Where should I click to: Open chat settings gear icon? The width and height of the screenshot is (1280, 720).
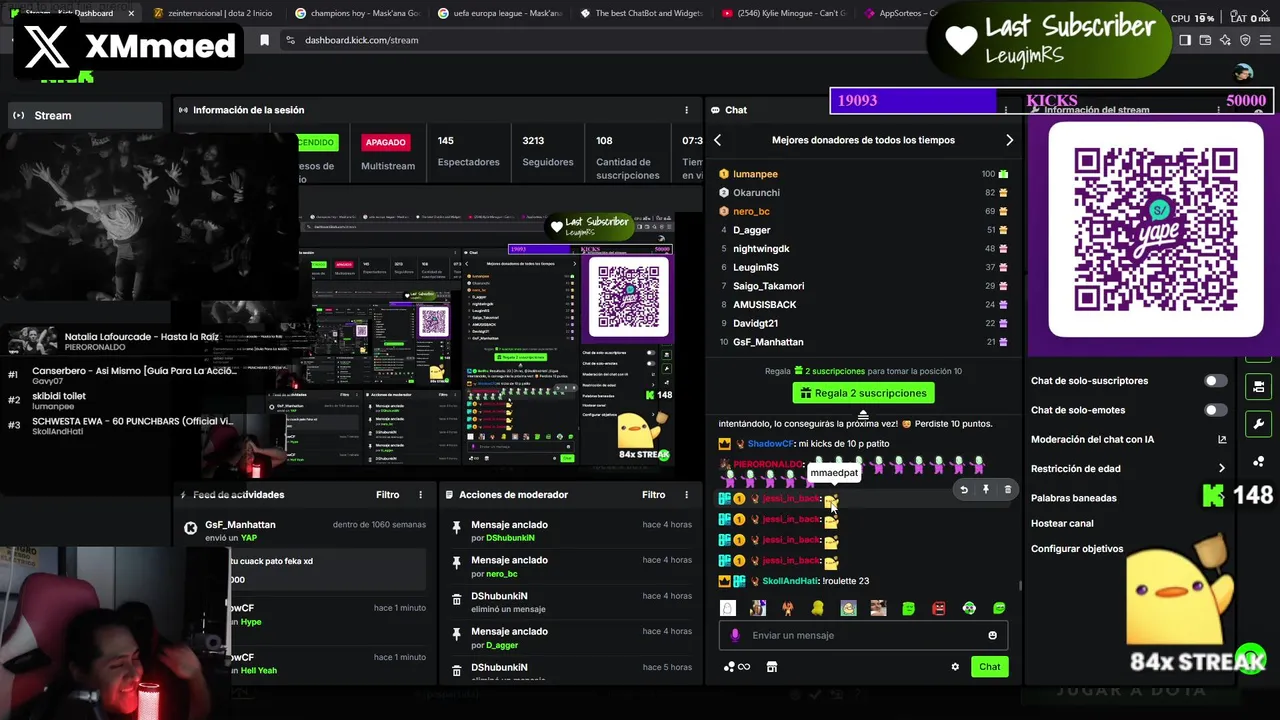pyautogui.click(x=955, y=667)
